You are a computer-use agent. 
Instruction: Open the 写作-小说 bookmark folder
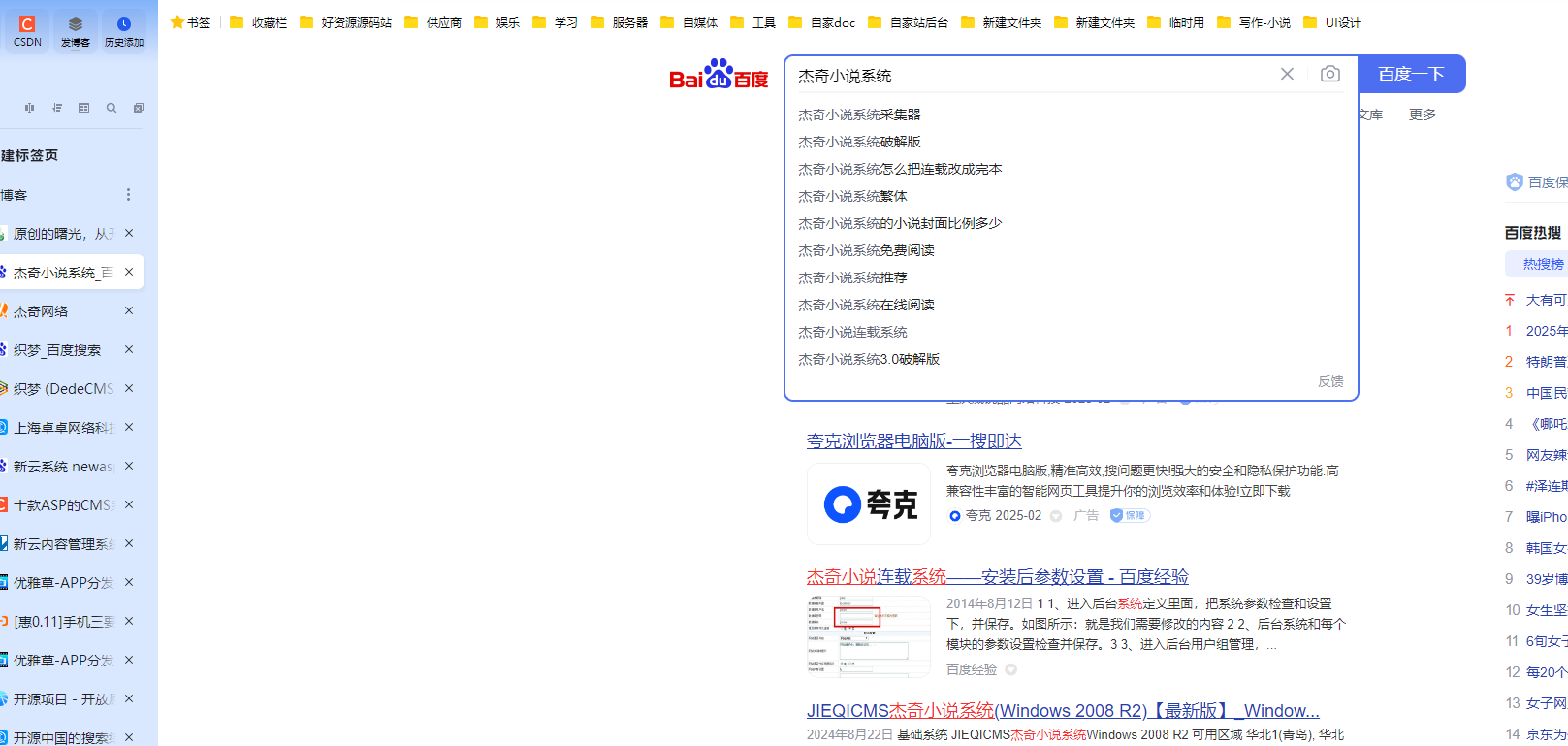click(1253, 22)
